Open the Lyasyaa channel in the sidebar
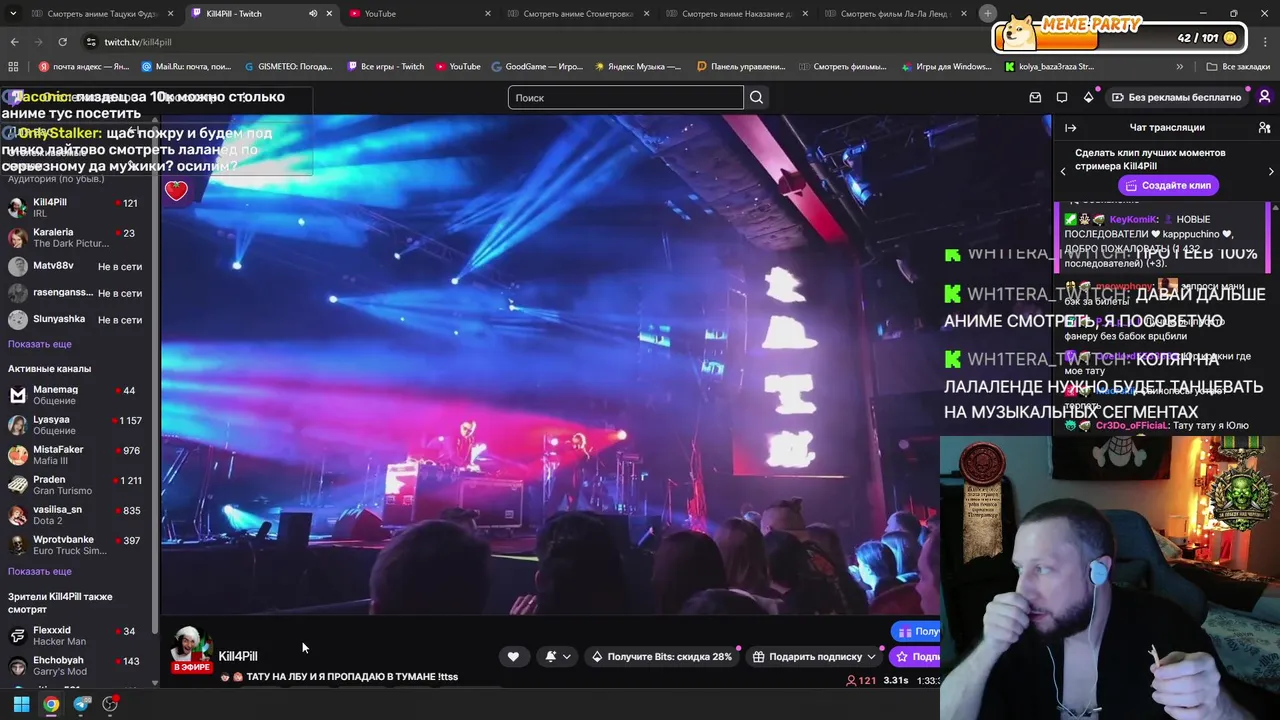Screen dimensions: 1280x720 coord(78,425)
